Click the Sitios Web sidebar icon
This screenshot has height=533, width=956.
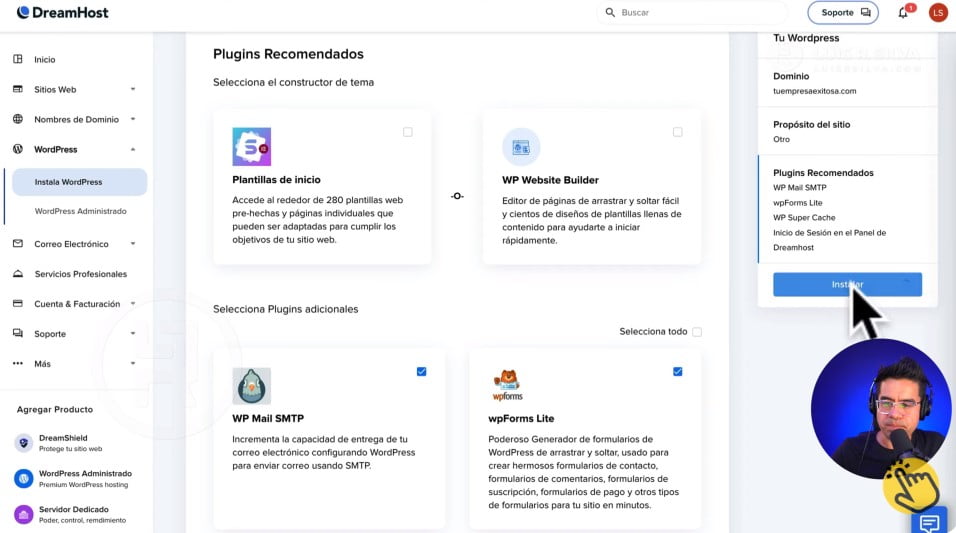coord(18,89)
